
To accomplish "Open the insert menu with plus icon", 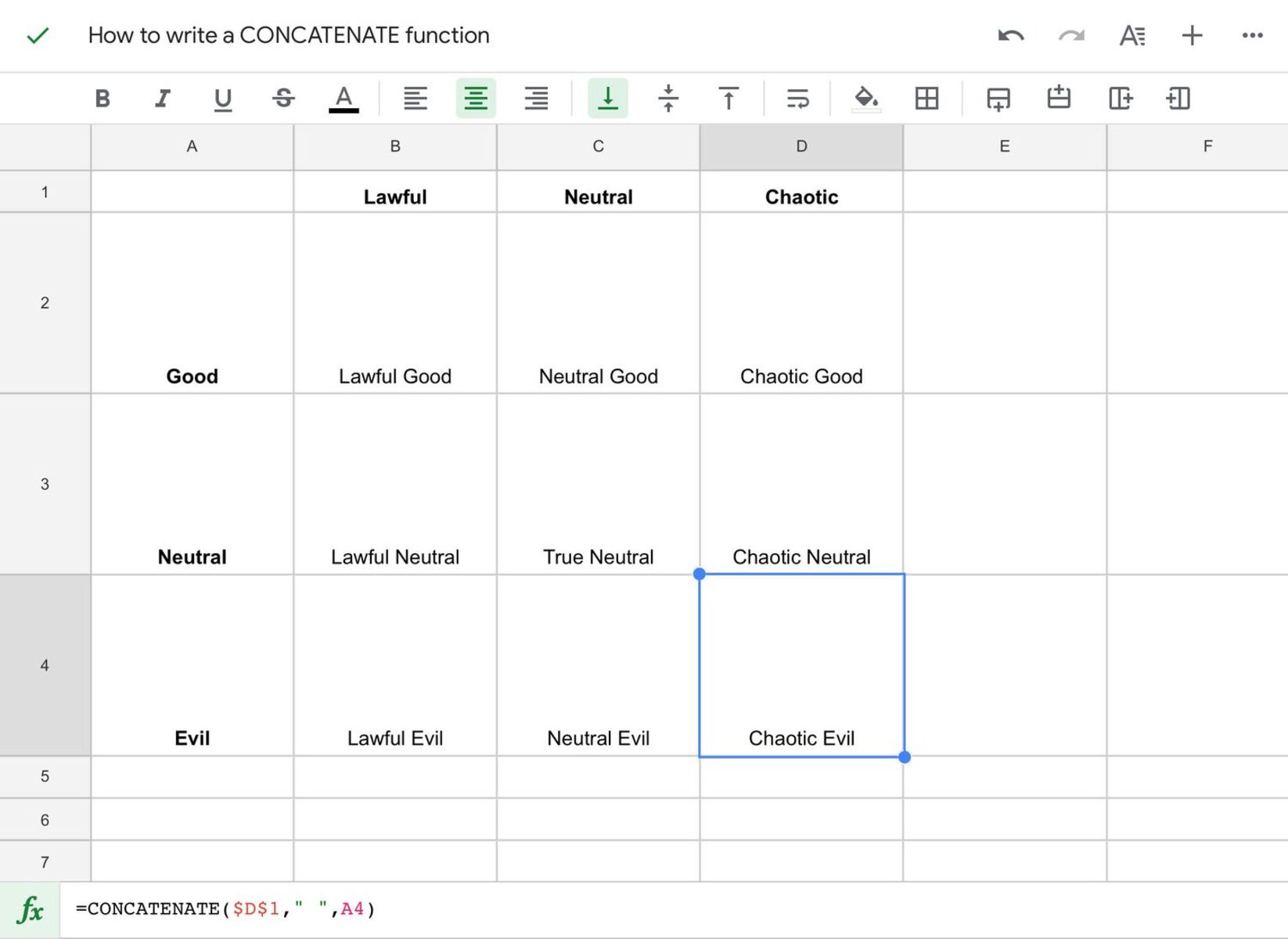I will [1192, 35].
